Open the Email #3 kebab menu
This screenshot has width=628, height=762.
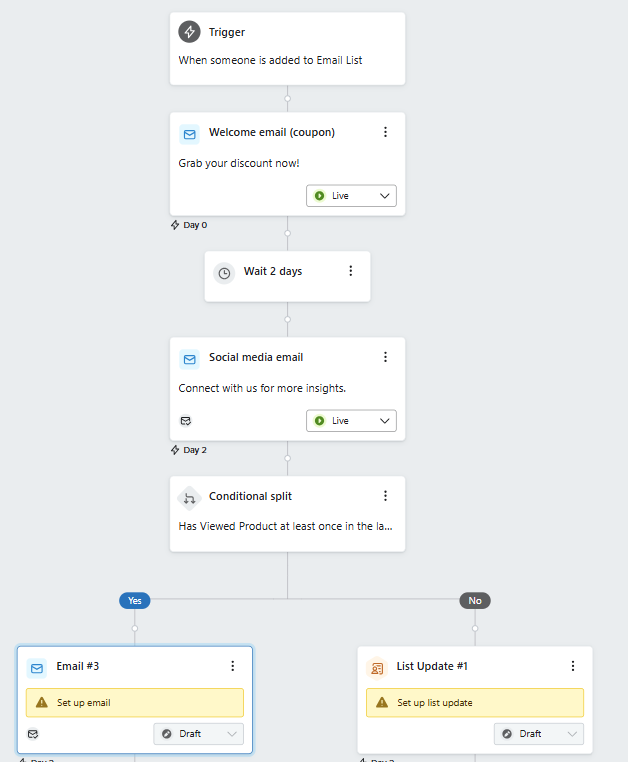click(x=233, y=666)
